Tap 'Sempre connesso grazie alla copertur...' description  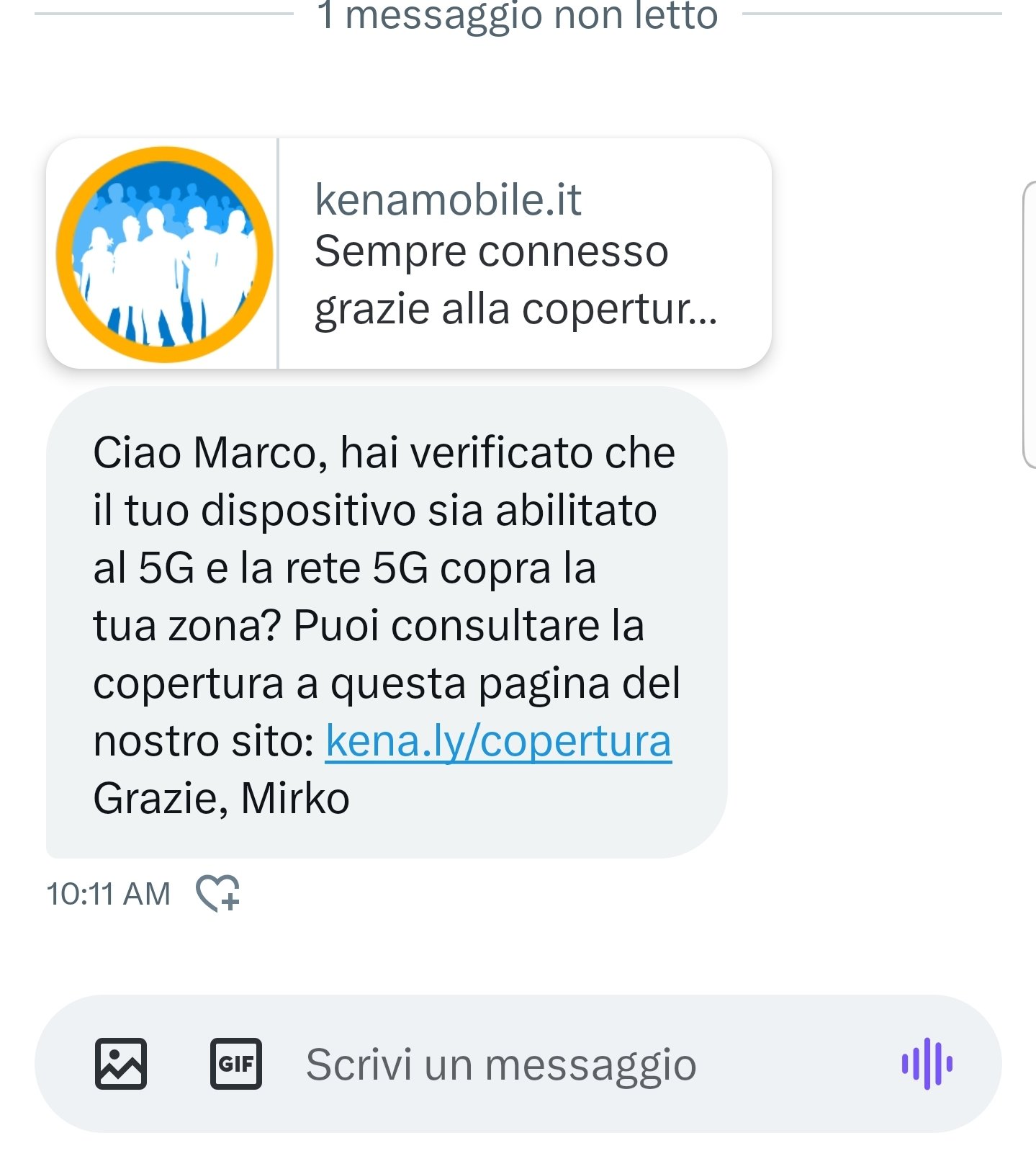(515, 281)
